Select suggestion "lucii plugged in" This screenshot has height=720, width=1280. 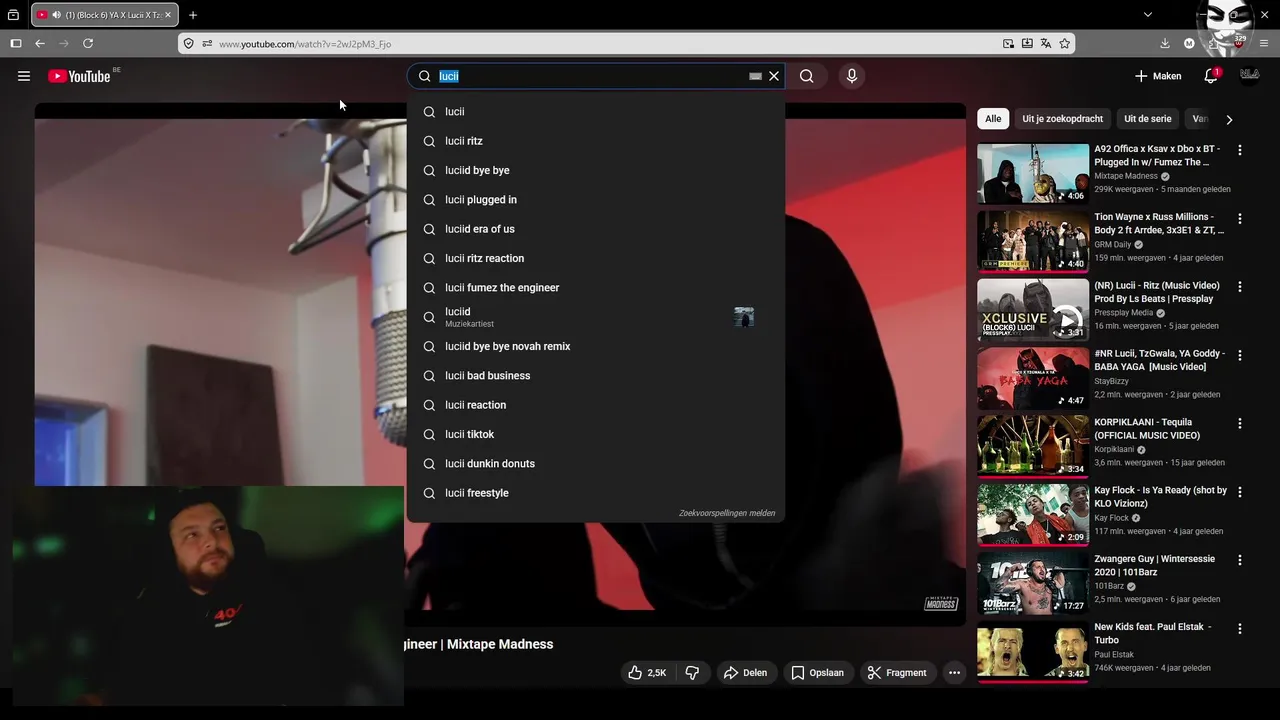(596, 200)
